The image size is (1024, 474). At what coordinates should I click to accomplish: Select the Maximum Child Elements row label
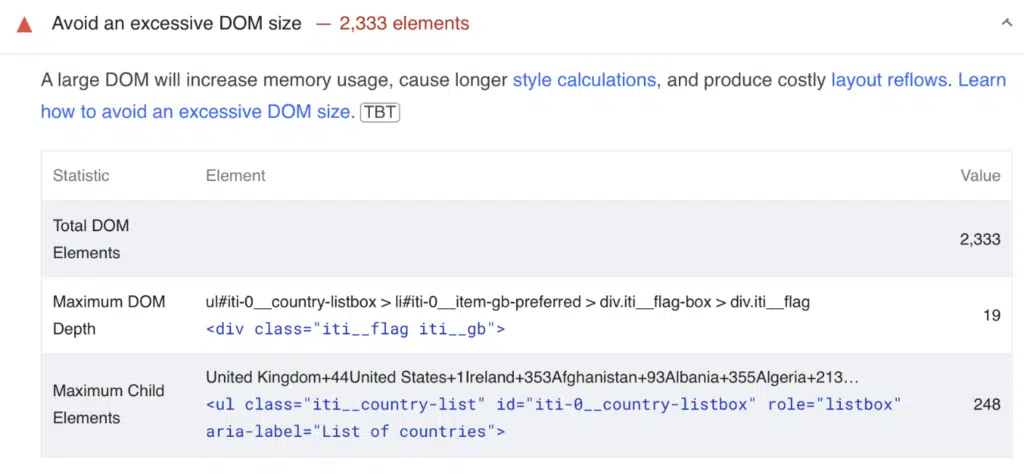tap(108, 404)
